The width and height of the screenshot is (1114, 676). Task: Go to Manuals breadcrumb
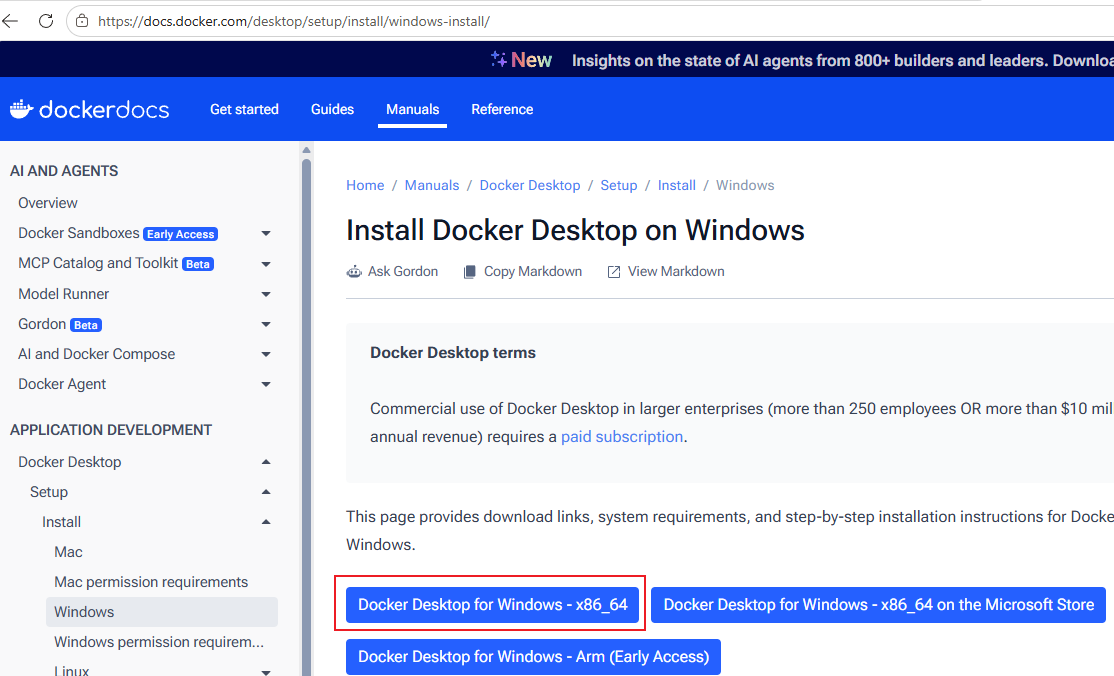[x=432, y=186]
